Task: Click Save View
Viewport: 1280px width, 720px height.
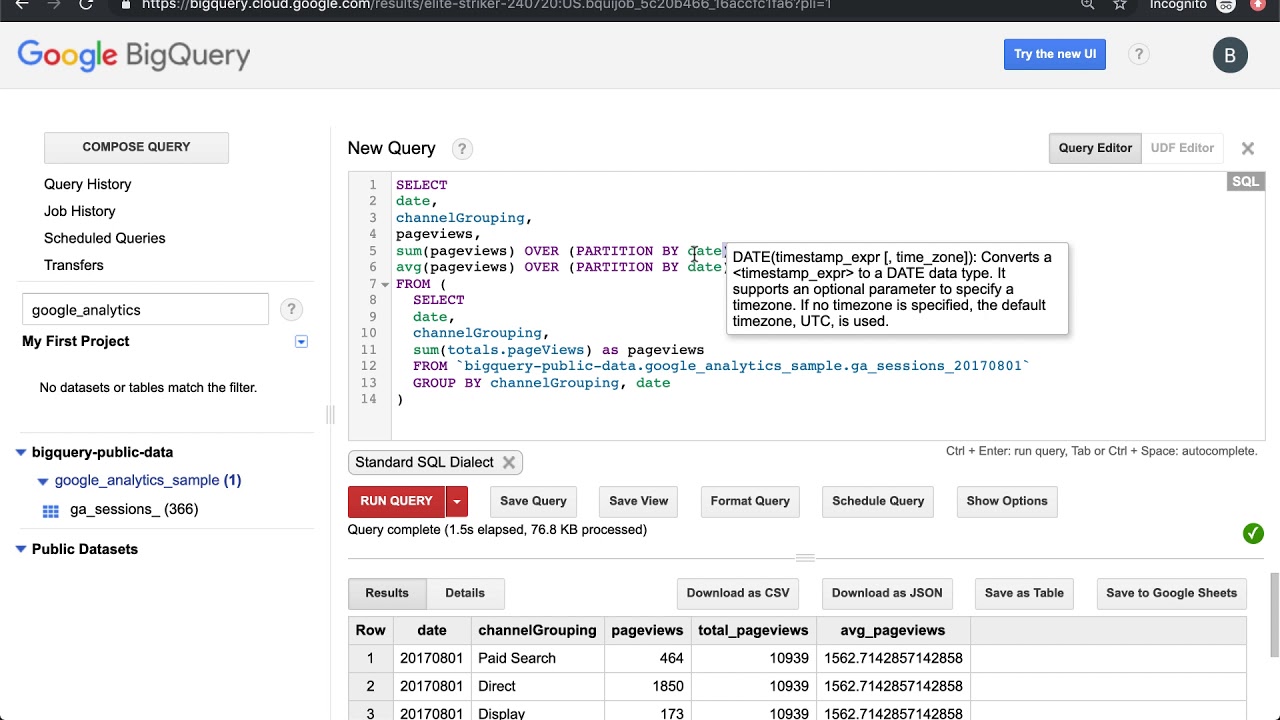Action: 639,501
